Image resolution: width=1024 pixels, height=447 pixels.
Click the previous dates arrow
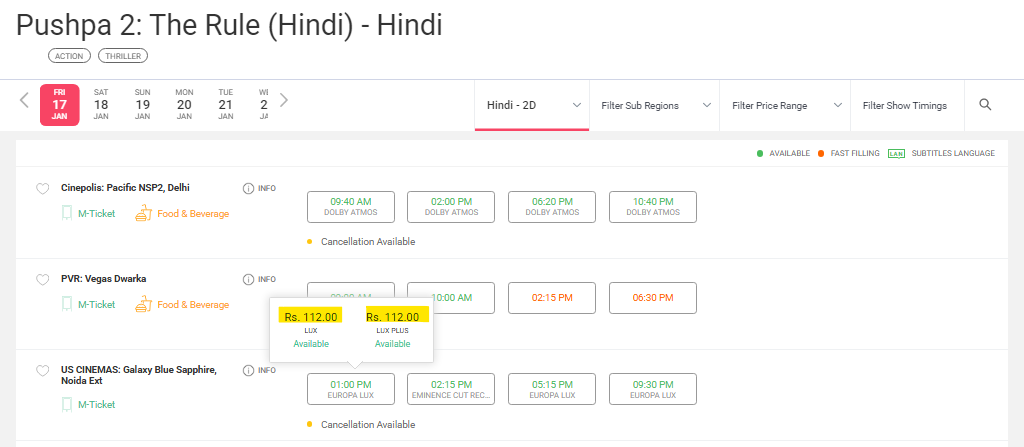[25, 100]
